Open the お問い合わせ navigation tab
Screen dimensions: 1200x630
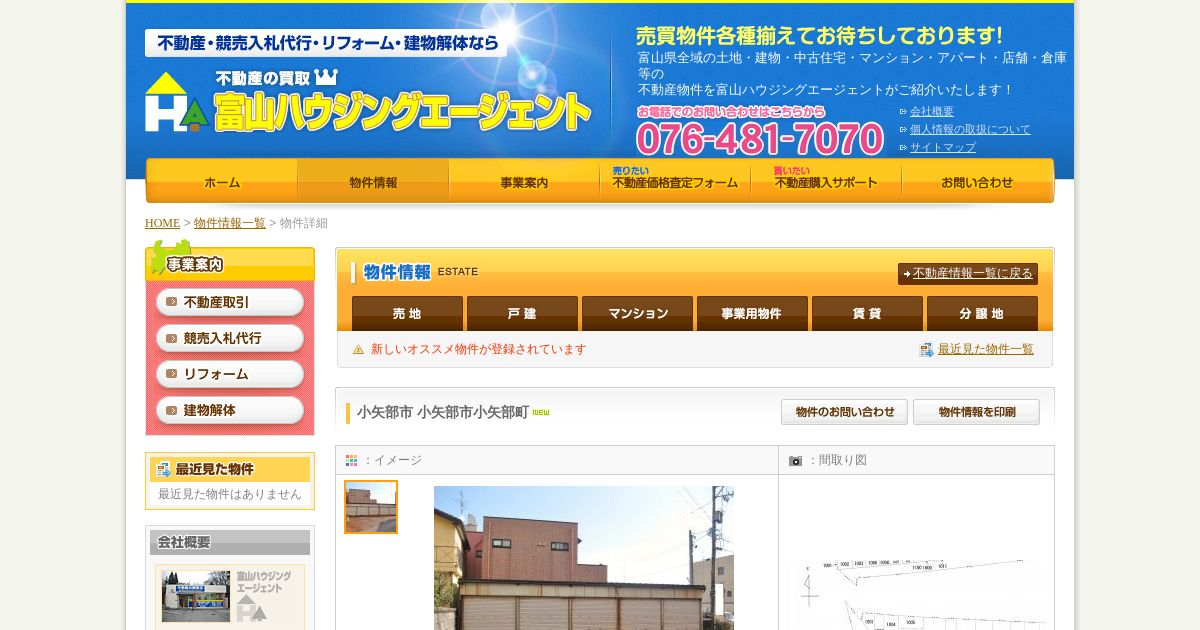tap(977, 182)
